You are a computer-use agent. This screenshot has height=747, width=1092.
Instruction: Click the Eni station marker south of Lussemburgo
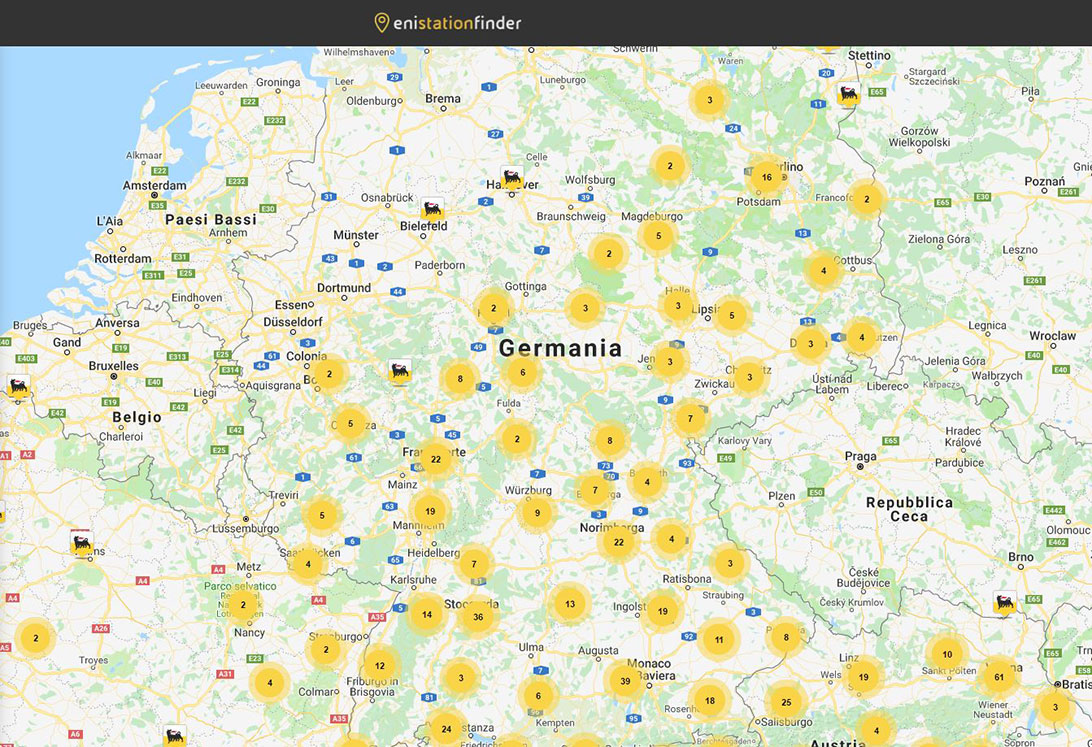(x=82, y=544)
